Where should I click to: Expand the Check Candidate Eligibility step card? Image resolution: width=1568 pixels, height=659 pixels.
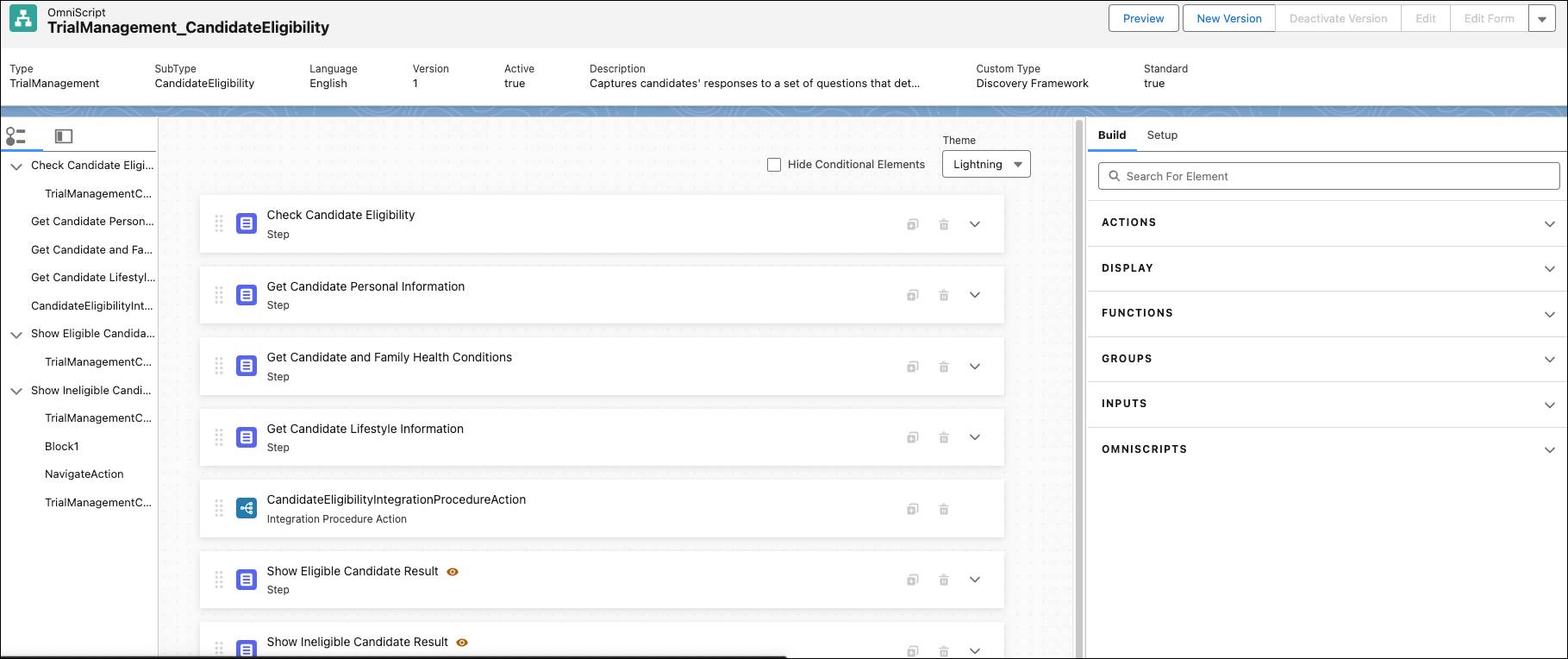[x=975, y=224]
